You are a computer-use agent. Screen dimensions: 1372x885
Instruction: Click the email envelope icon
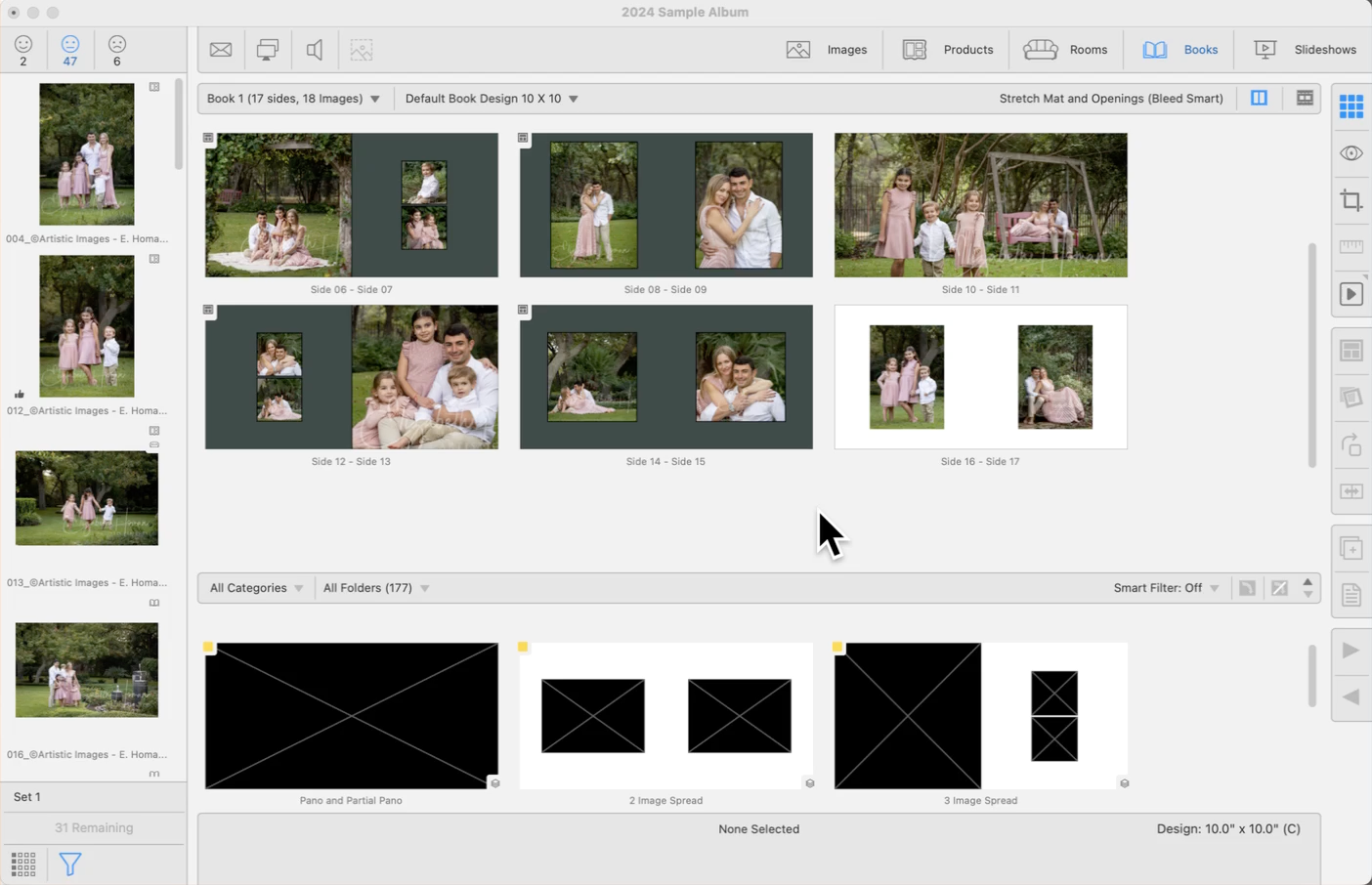(x=221, y=50)
